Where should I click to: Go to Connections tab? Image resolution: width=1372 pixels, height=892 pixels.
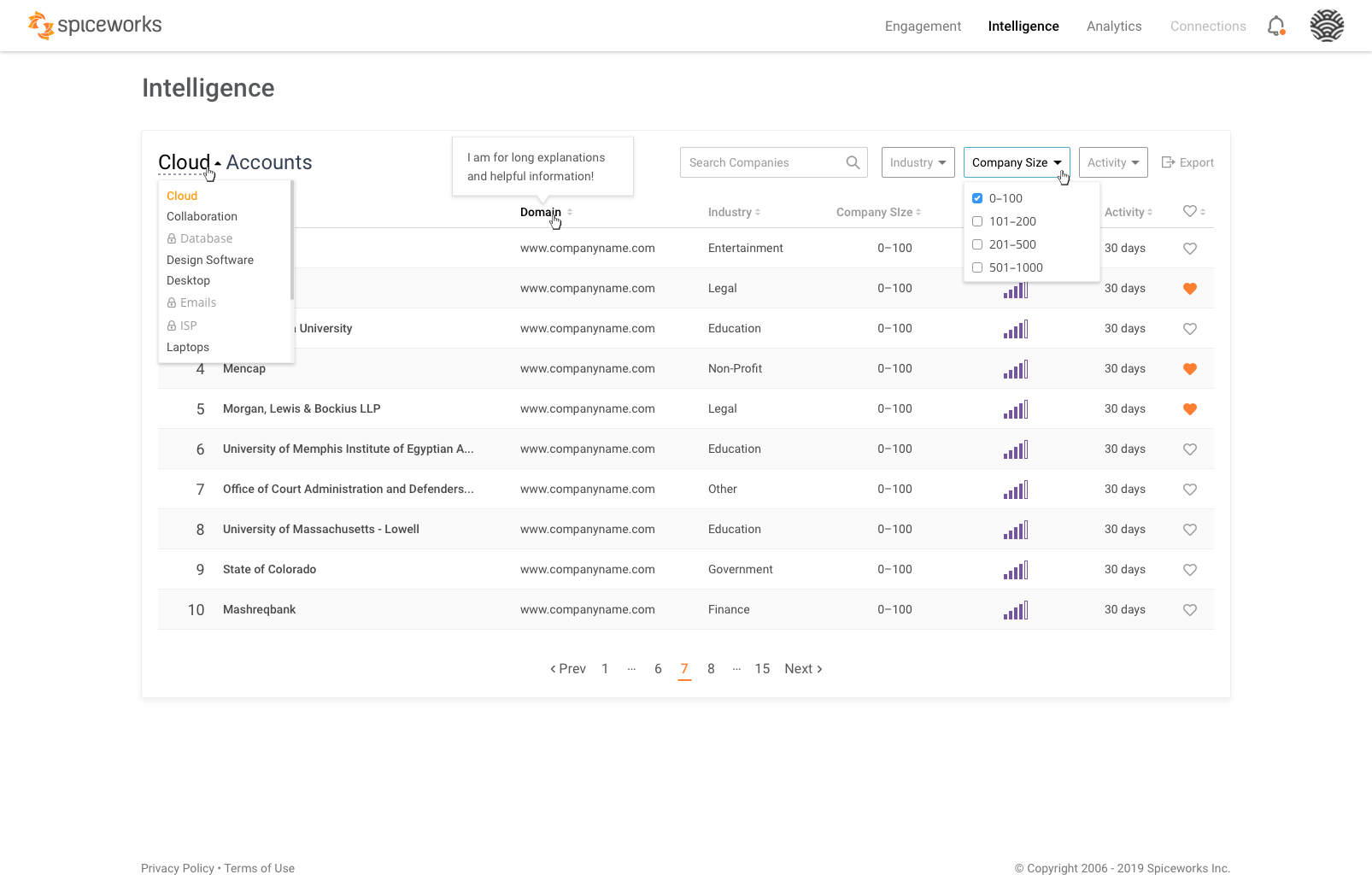[x=1208, y=26]
